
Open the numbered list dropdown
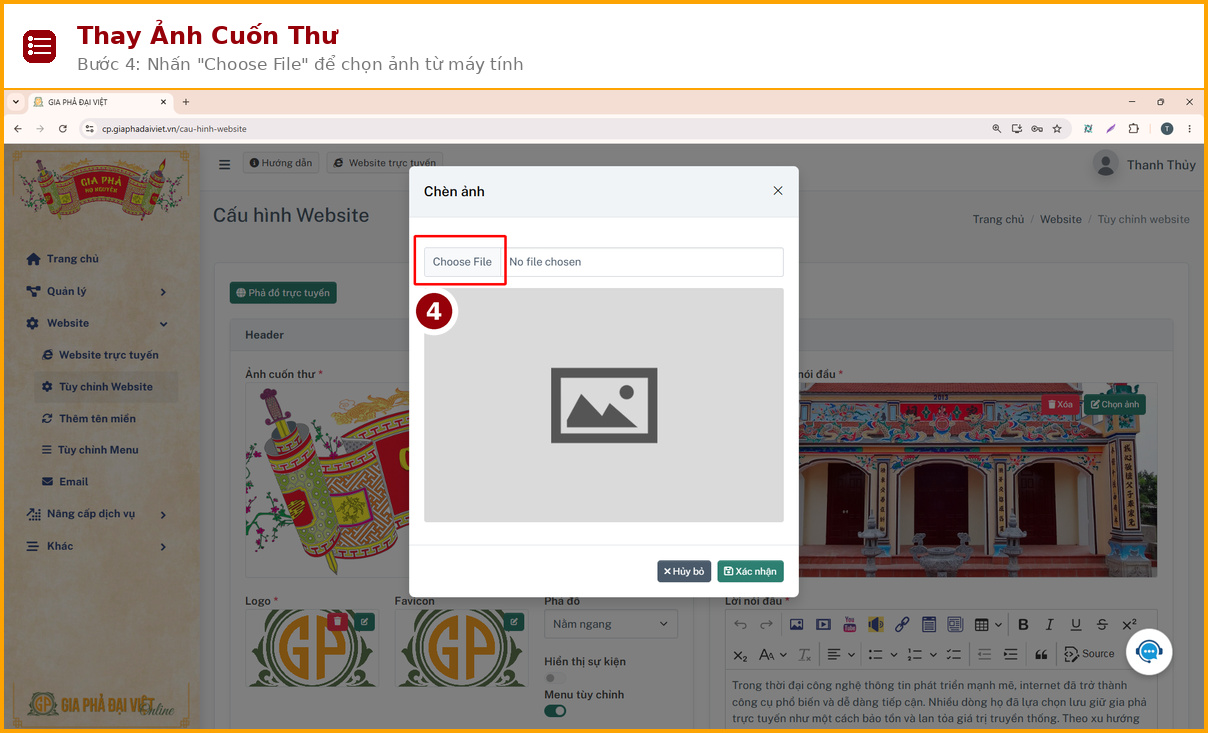click(x=920, y=655)
